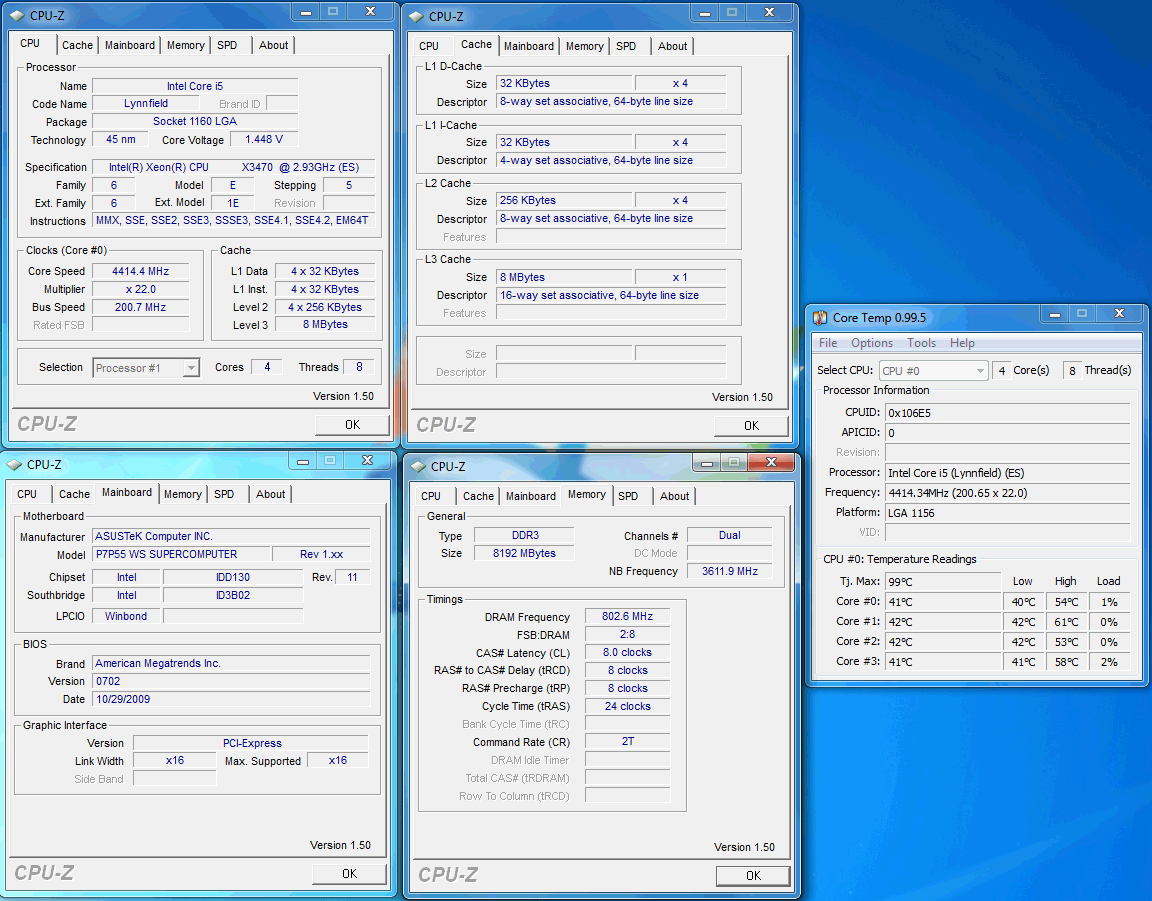Click the Cycle Time value "24 clocks"
The height and width of the screenshot is (901, 1152).
point(627,706)
